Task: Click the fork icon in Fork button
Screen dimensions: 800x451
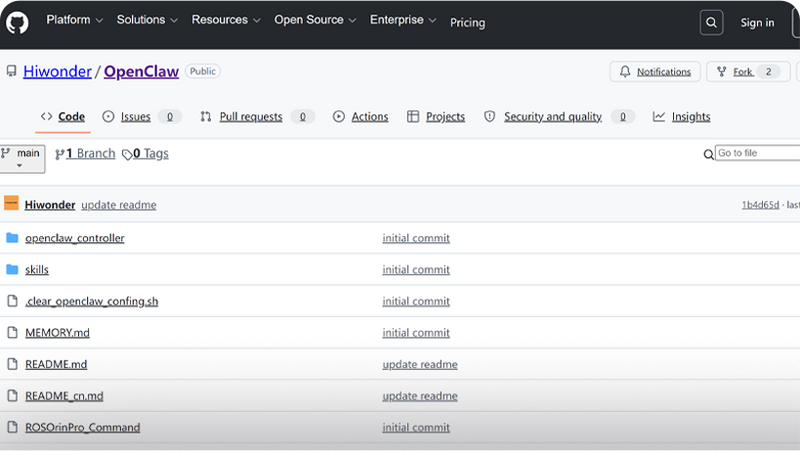Action: [x=721, y=71]
